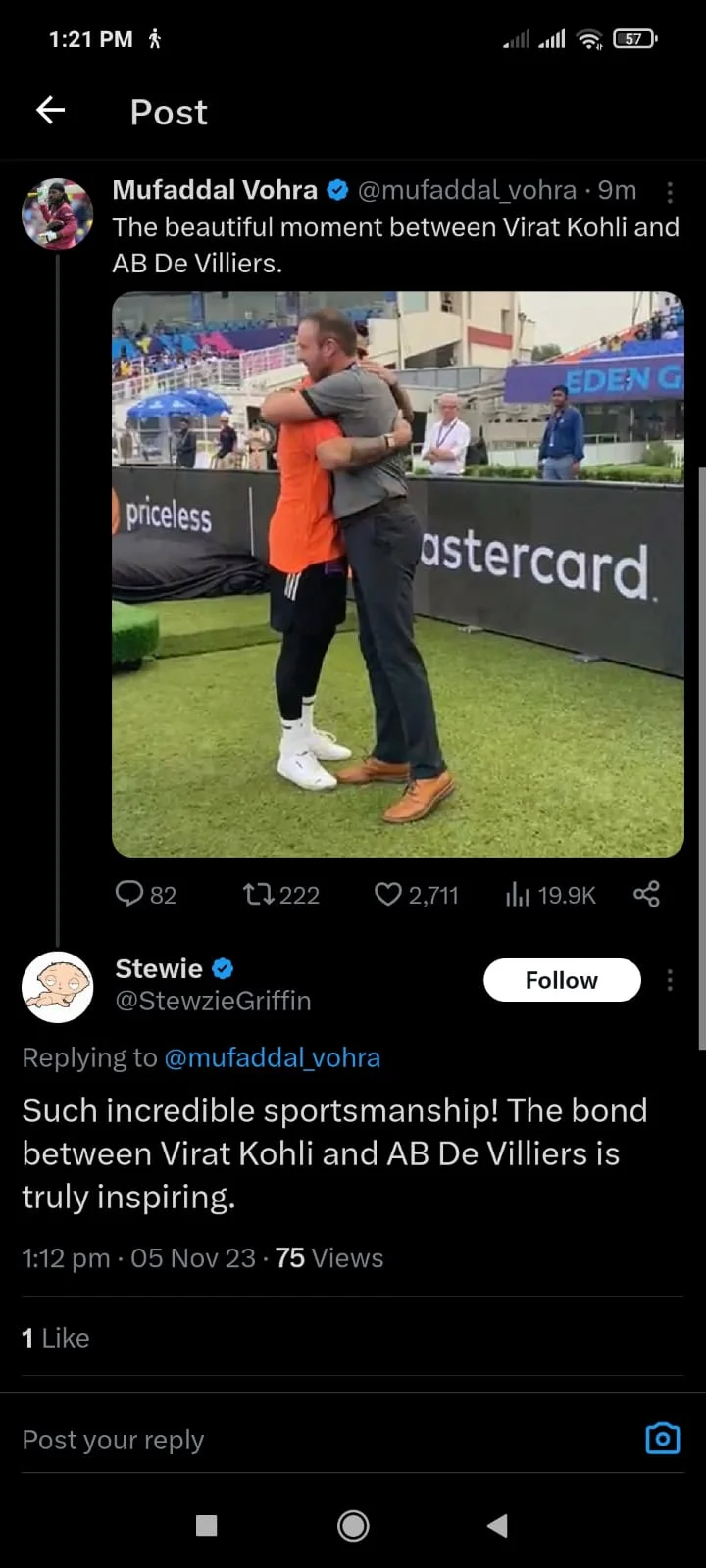
Task: Tap the Android home circle button
Action: (353, 1525)
